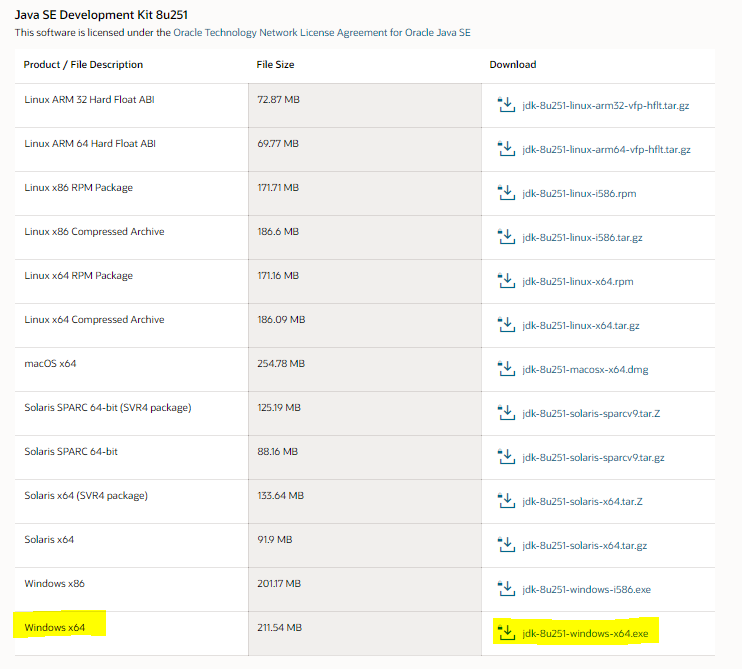Open jdk-8u251-linux-x64.tar.gz download link

[581, 326]
